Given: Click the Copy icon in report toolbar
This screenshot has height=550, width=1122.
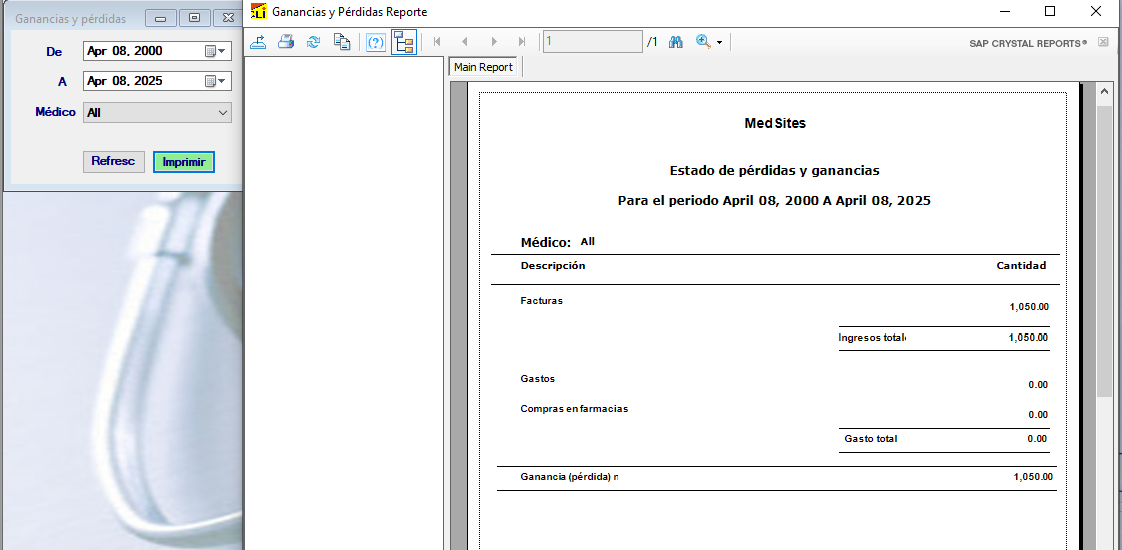Looking at the screenshot, I should coord(342,42).
